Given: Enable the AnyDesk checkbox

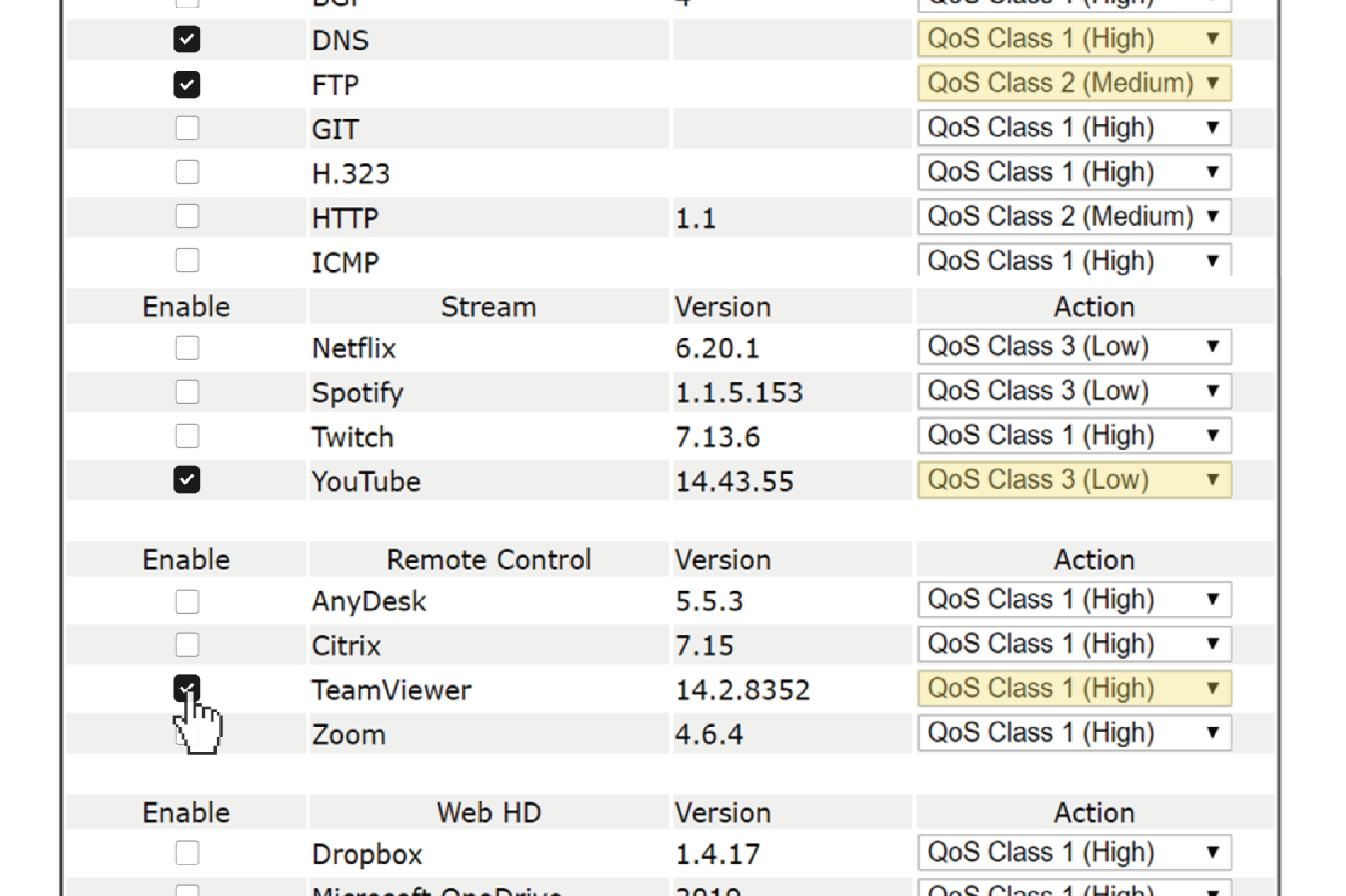Looking at the screenshot, I should click(x=187, y=601).
